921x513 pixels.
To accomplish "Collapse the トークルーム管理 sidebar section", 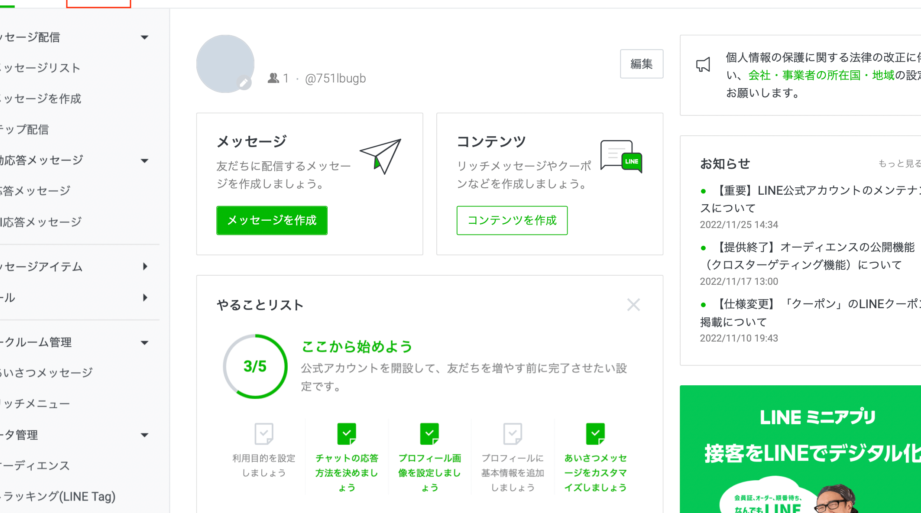I will coord(144,343).
